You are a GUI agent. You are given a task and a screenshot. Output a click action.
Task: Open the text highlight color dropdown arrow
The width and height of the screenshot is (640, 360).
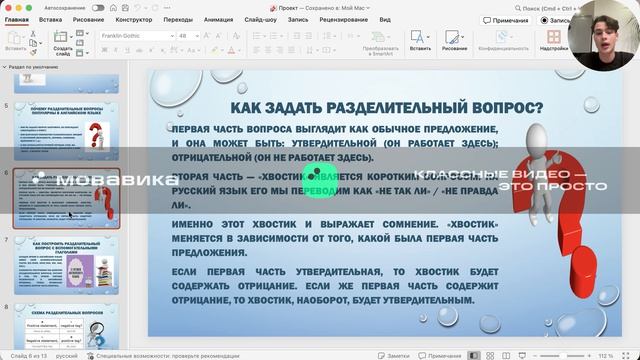(222, 50)
